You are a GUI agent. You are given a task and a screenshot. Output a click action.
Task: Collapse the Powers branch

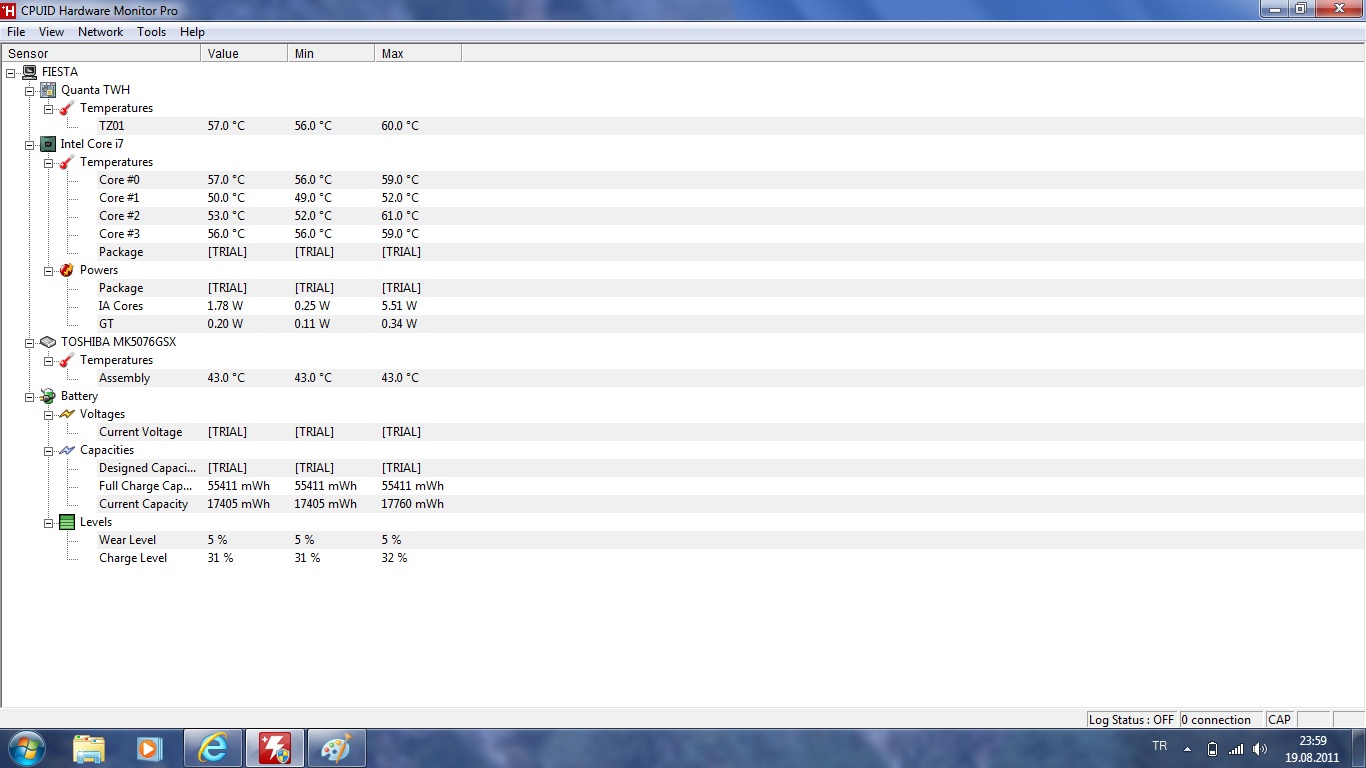tap(49, 270)
